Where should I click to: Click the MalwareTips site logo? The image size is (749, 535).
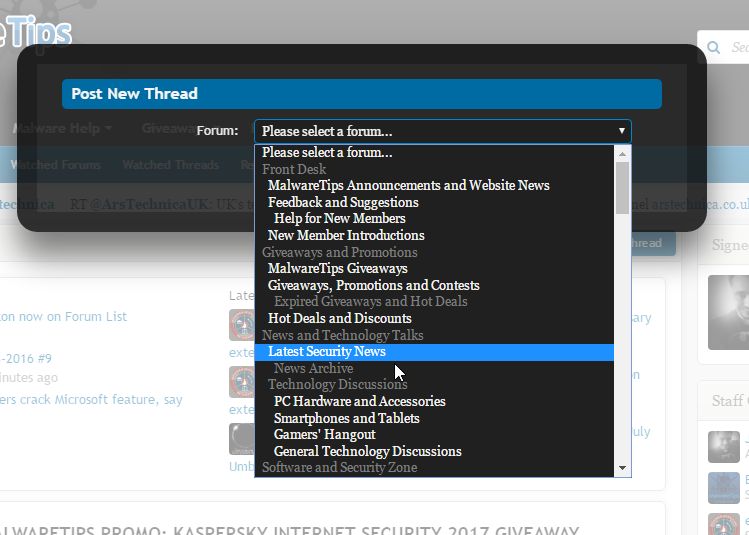[x=36, y=32]
